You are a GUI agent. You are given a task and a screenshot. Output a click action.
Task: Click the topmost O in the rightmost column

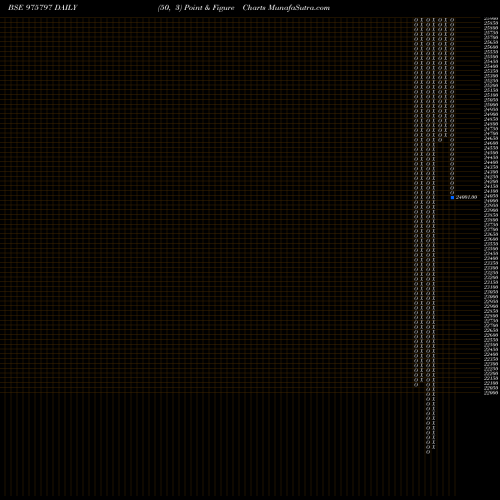(452, 20)
